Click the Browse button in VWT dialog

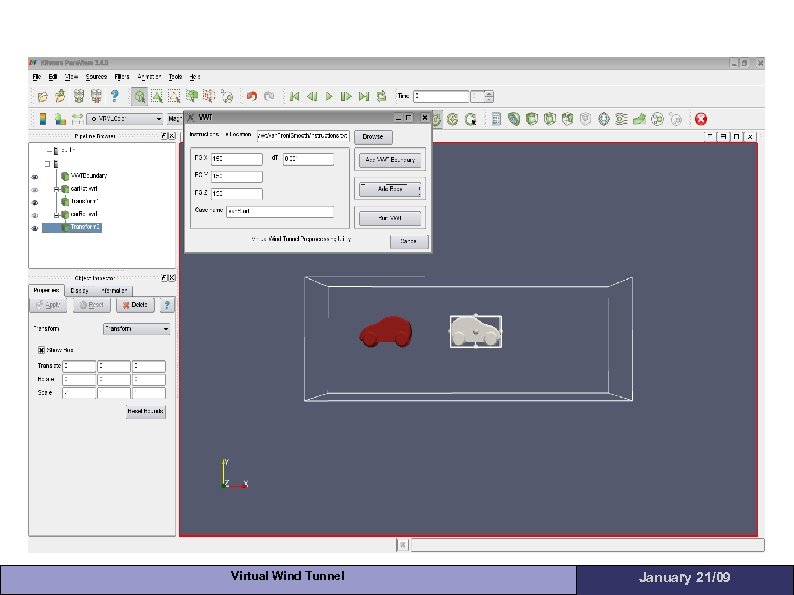(x=372, y=136)
